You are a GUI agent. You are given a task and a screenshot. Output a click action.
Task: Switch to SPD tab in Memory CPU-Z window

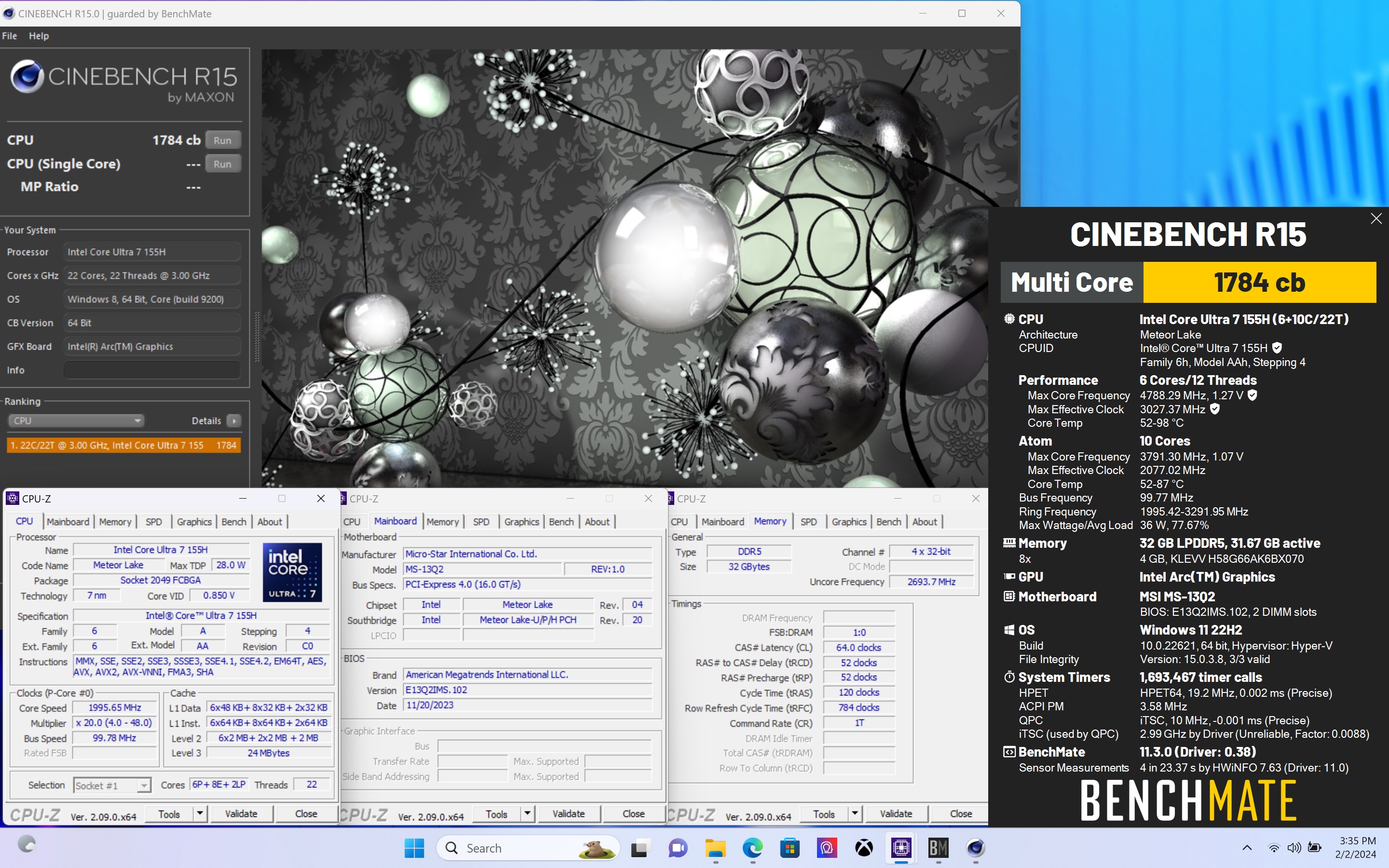coord(808,522)
